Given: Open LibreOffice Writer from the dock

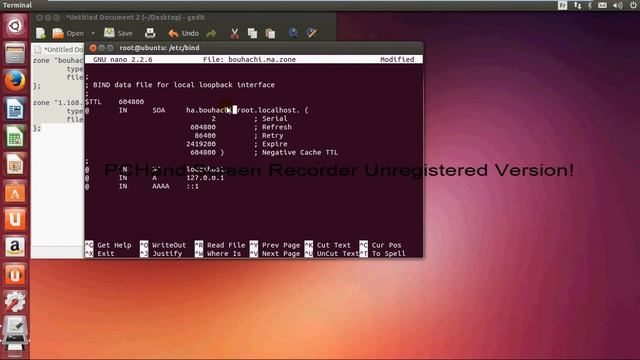Looking at the screenshot, I should (15, 109).
